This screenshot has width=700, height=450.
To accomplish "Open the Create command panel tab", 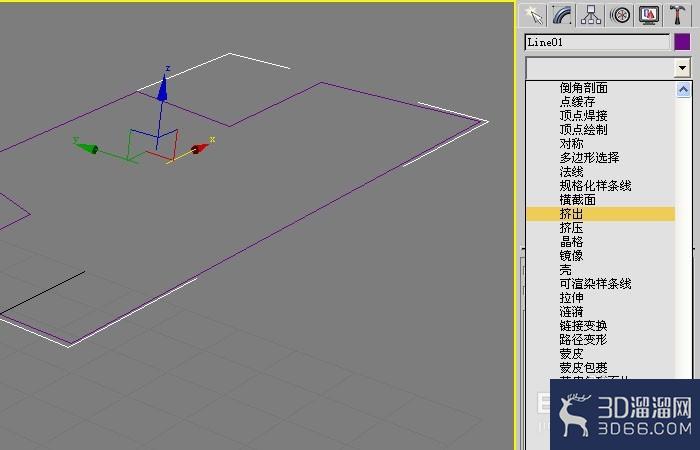I will pyautogui.click(x=533, y=15).
